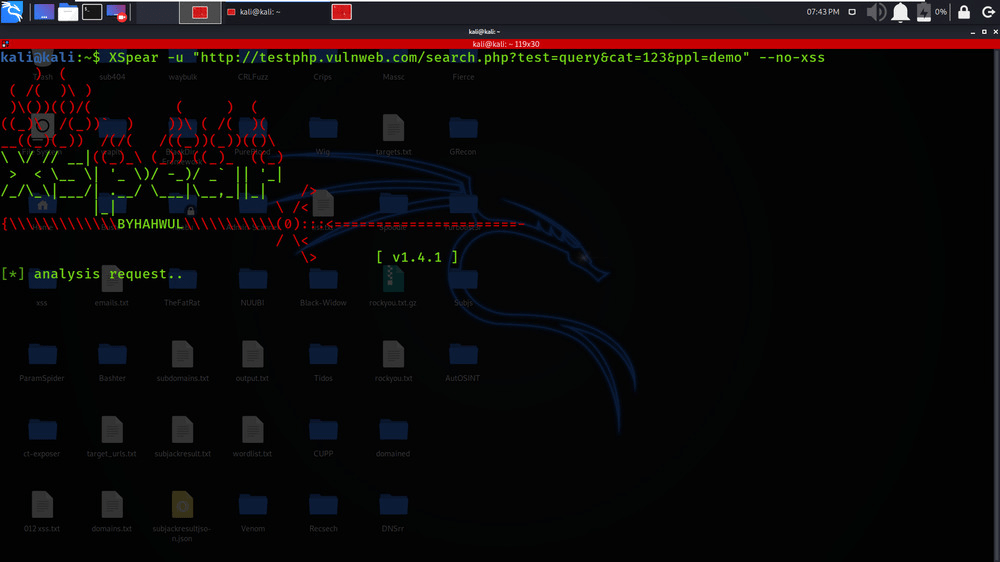Select Wig folder on desktop behind terminal
This screenshot has height=562, width=1000.
(x=323, y=136)
